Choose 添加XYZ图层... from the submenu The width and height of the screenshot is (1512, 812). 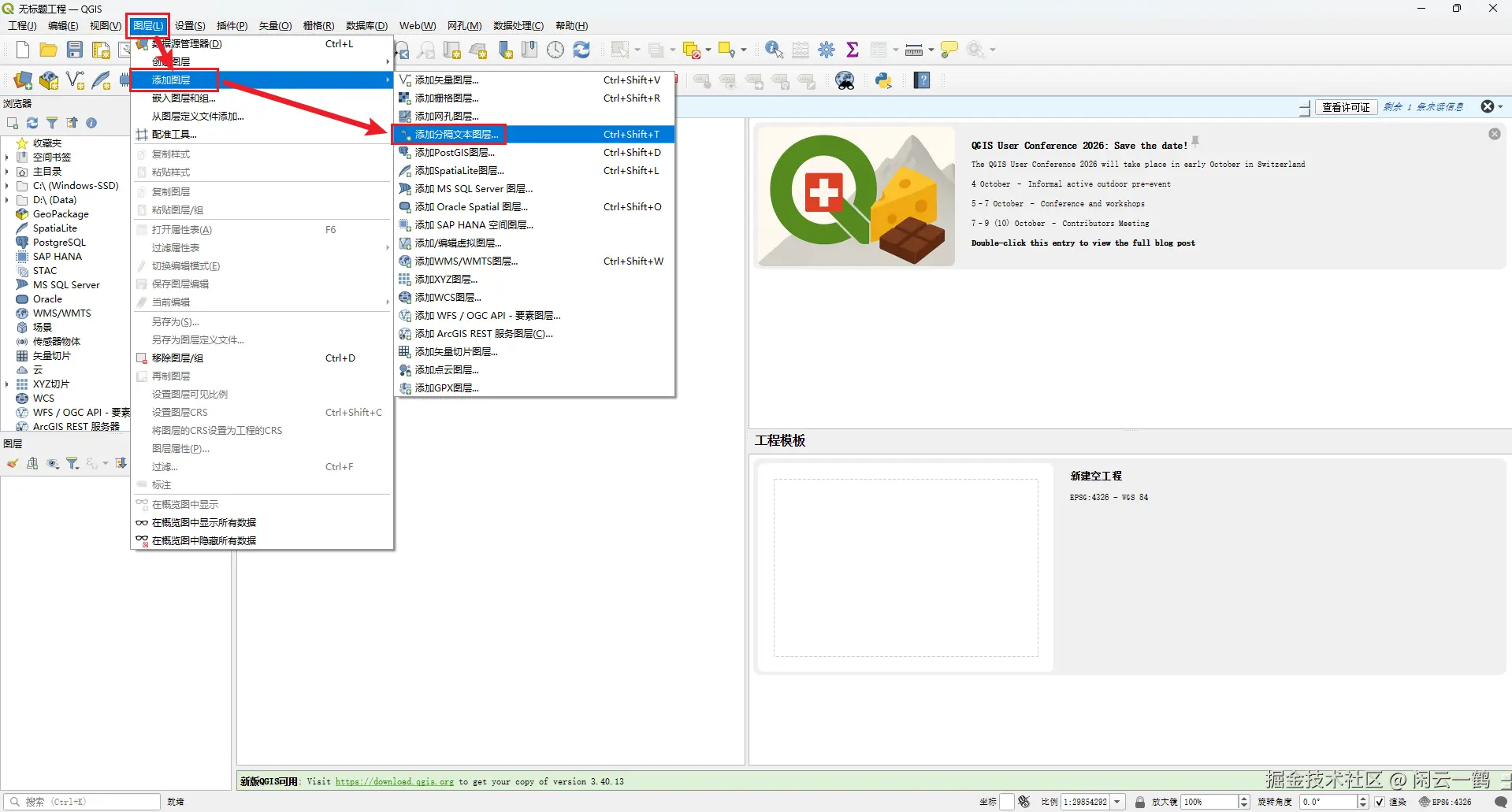tap(534, 280)
